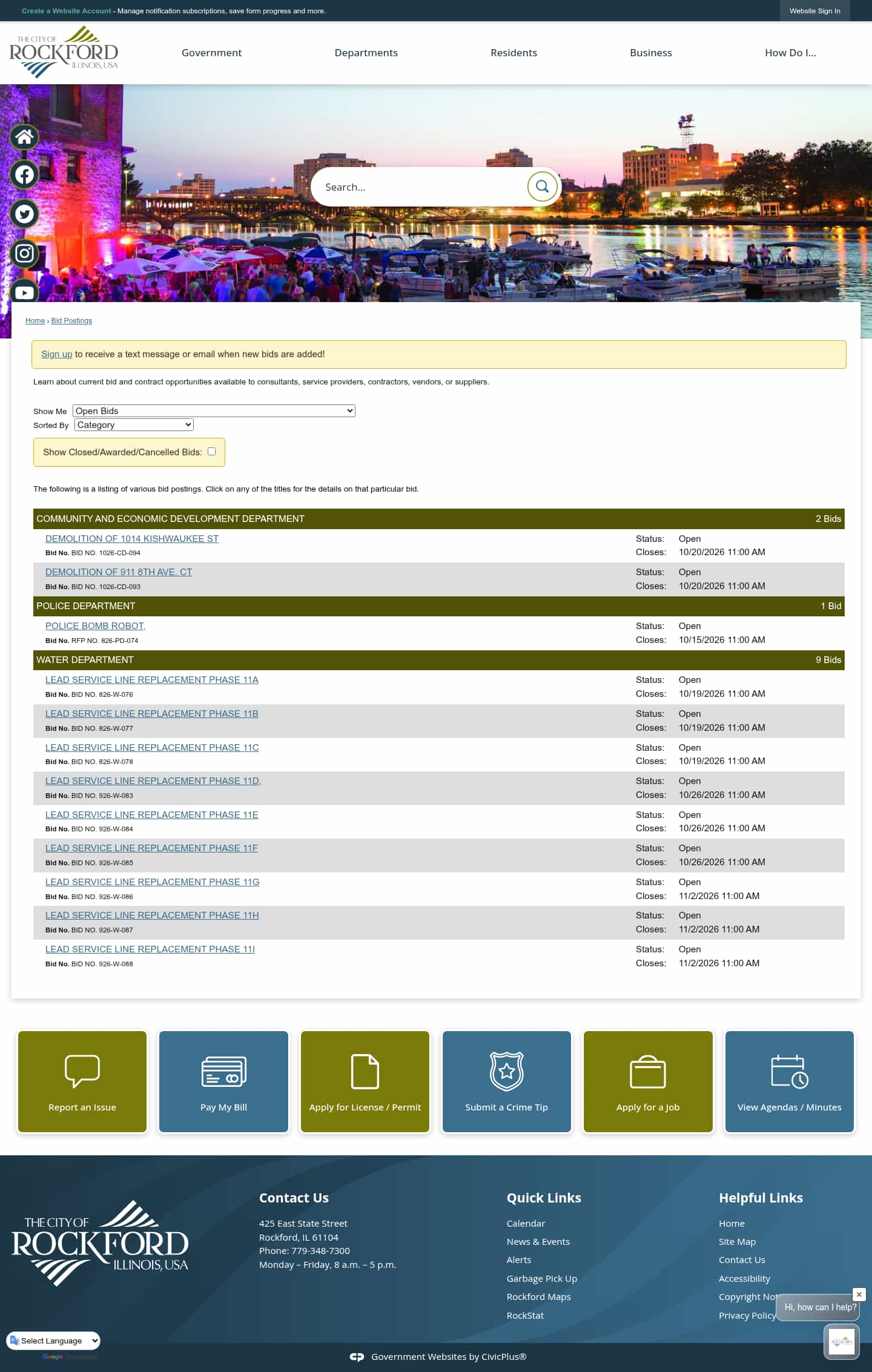Image resolution: width=872 pixels, height=1372 pixels.
Task: Open the Business menu
Action: (x=651, y=53)
